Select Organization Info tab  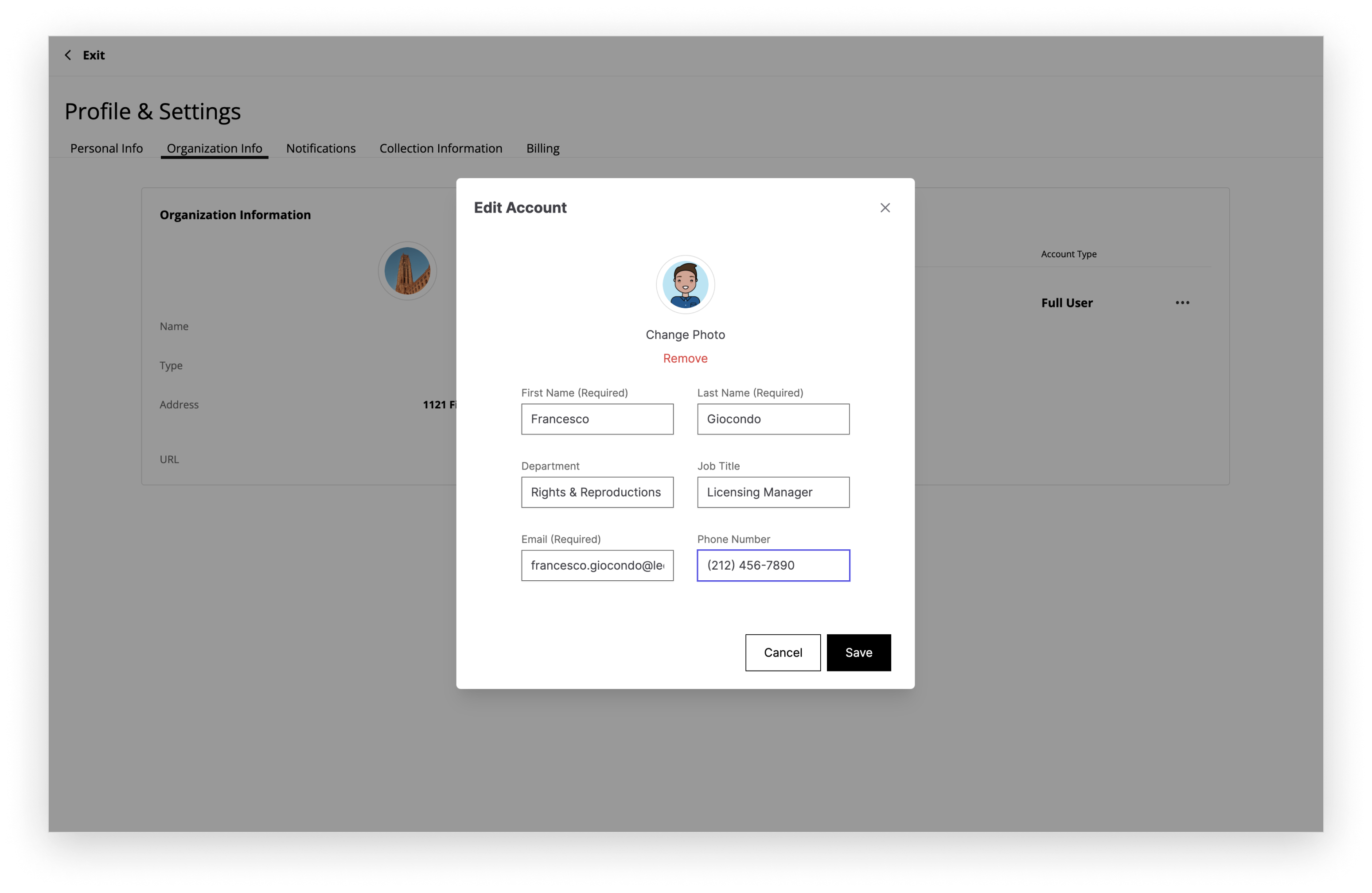tap(214, 148)
